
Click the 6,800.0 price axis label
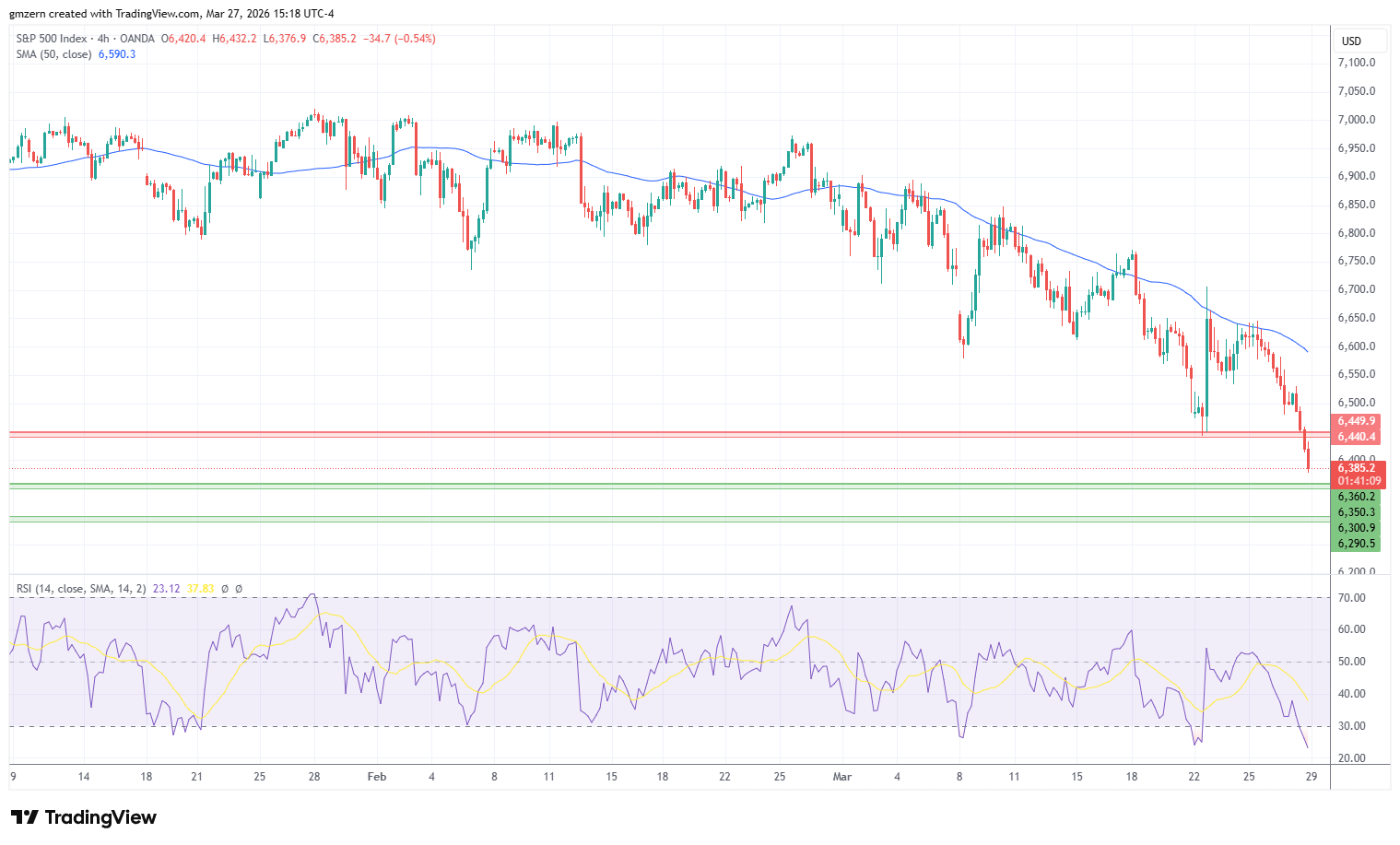(1357, 233)
